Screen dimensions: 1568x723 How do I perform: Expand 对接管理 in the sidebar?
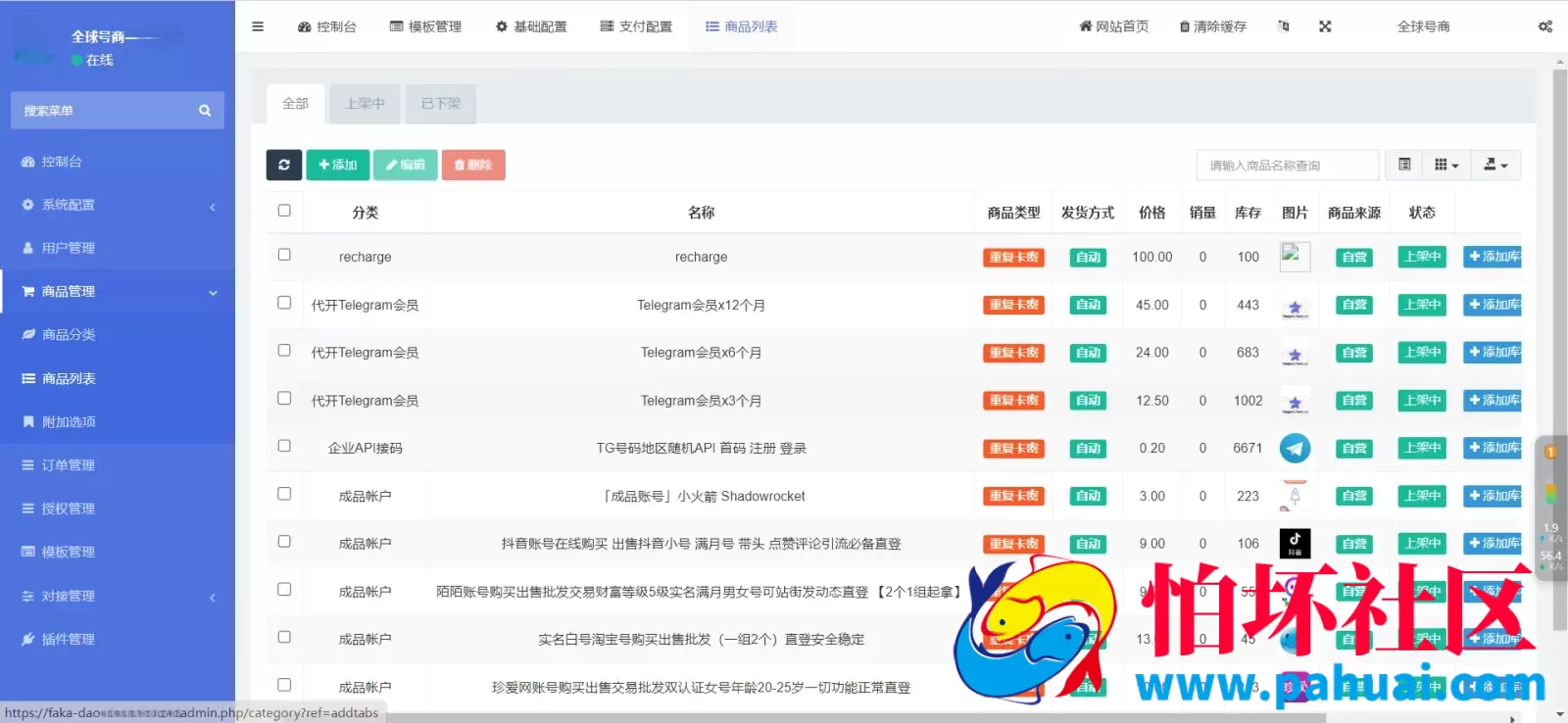point(118,596)
